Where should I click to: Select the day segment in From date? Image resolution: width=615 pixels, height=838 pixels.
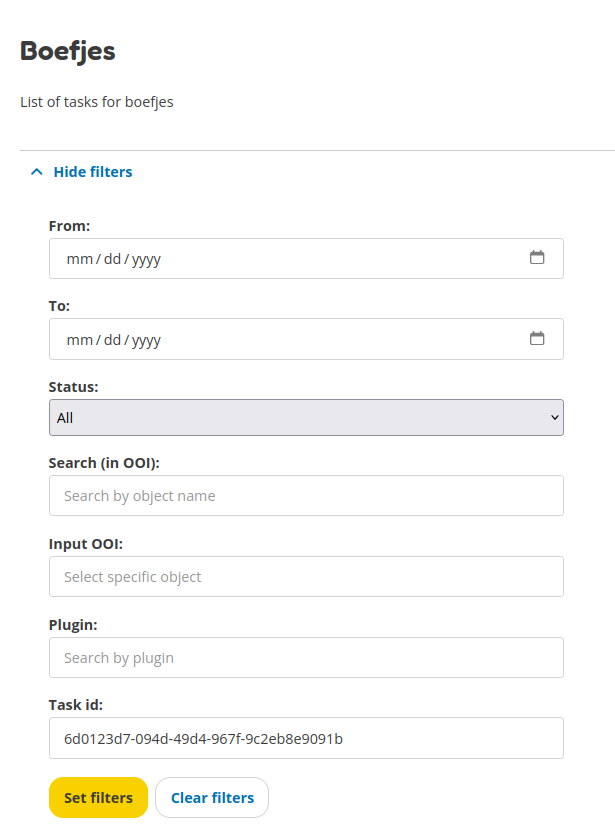point(112,259)
